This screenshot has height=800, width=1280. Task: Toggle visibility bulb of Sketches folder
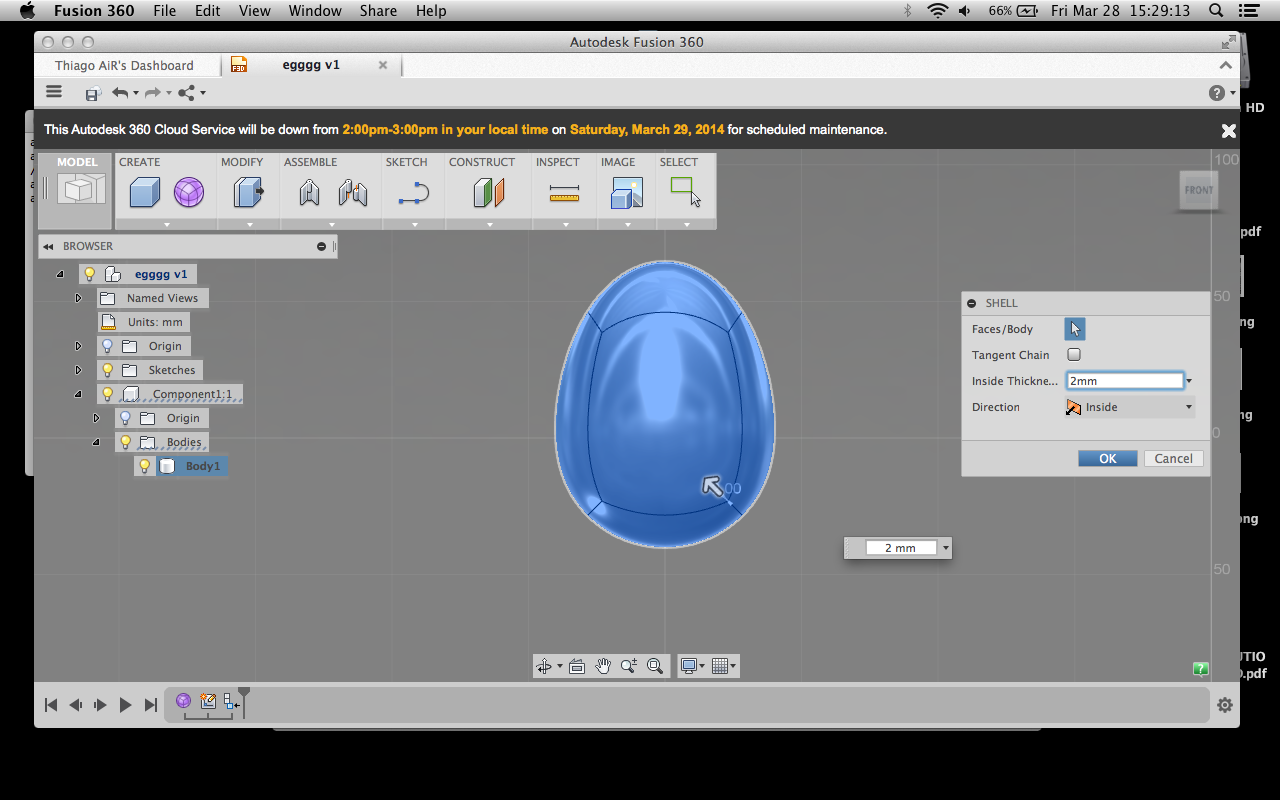click(107, 370)
